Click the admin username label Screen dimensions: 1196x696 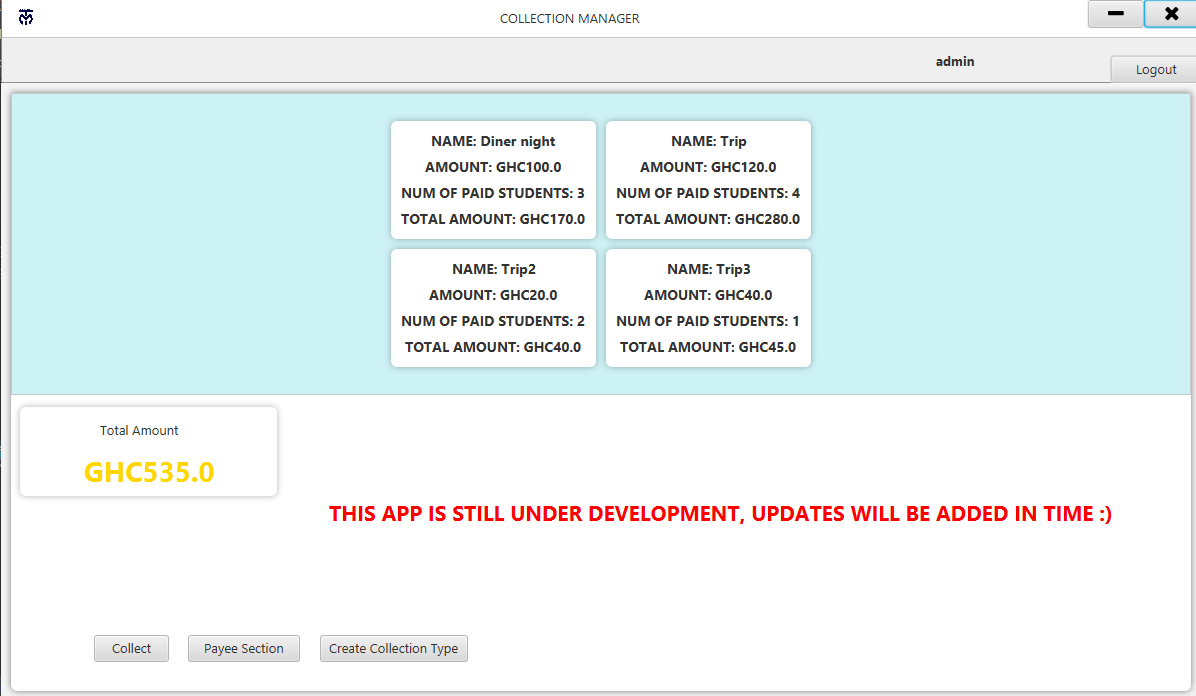tap(954, 62)
